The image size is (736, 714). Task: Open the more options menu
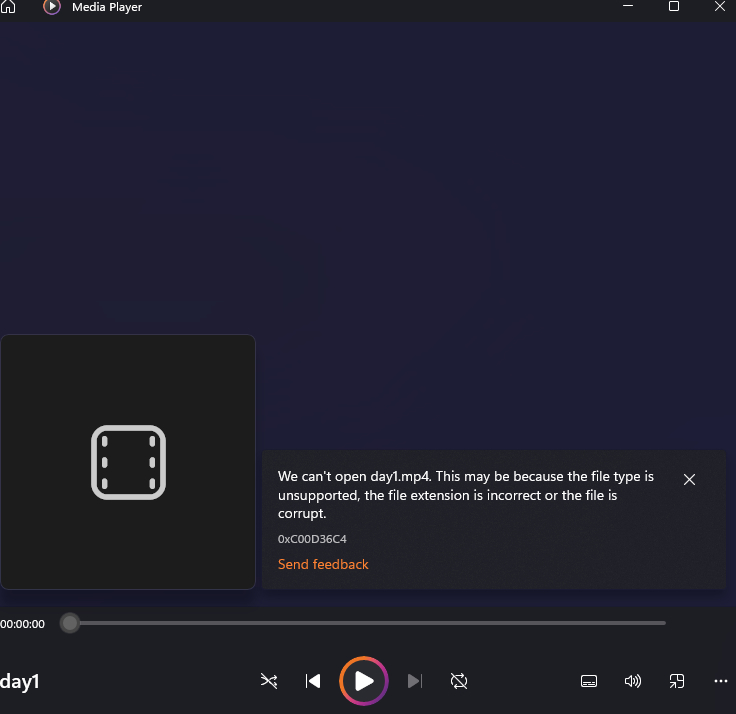click(x=720, y=681)
